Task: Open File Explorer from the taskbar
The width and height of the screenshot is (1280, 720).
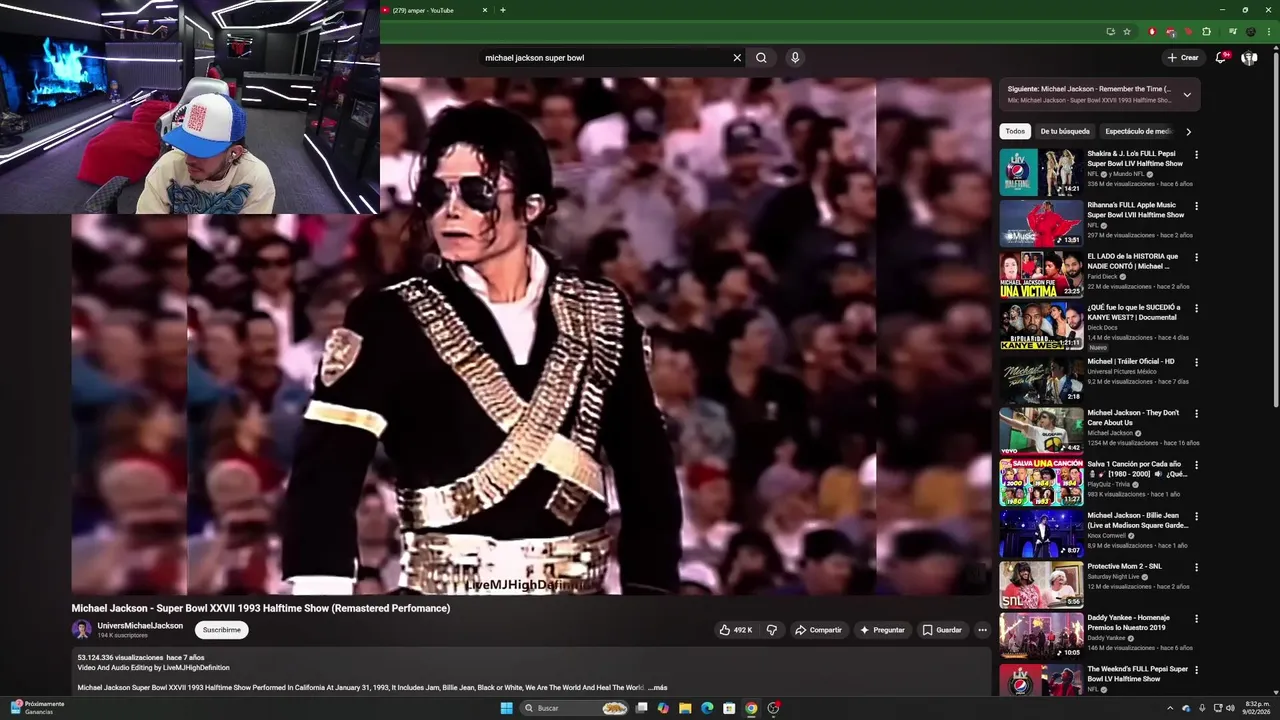Action: [x=685, y=708]
